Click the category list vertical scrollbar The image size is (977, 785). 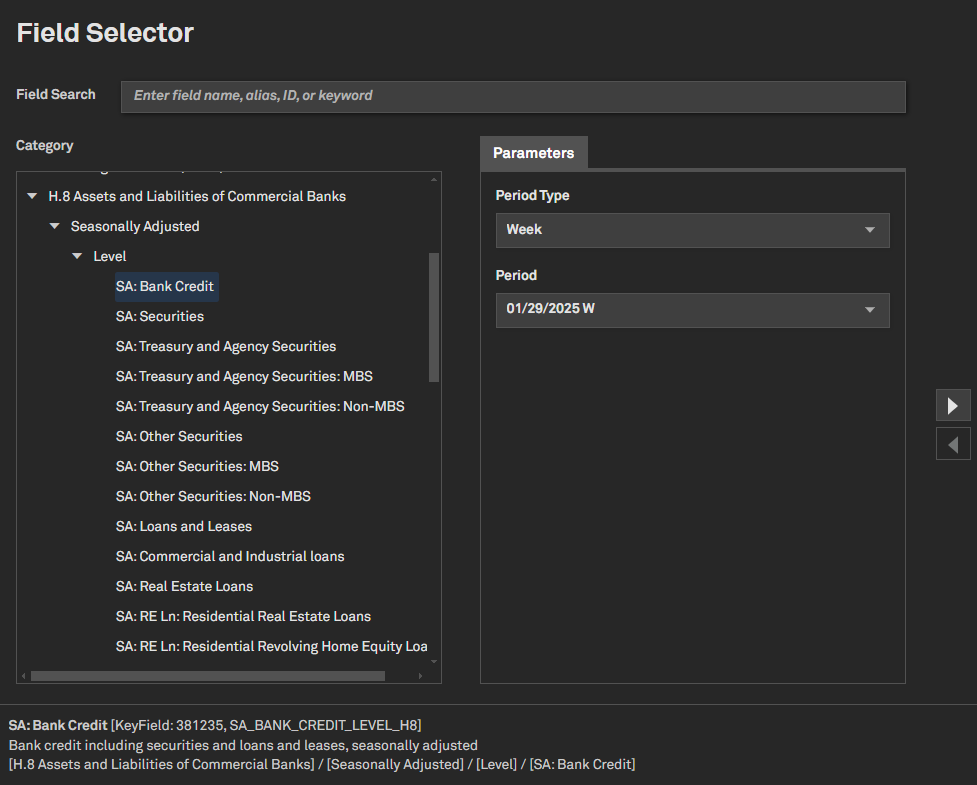434,316
